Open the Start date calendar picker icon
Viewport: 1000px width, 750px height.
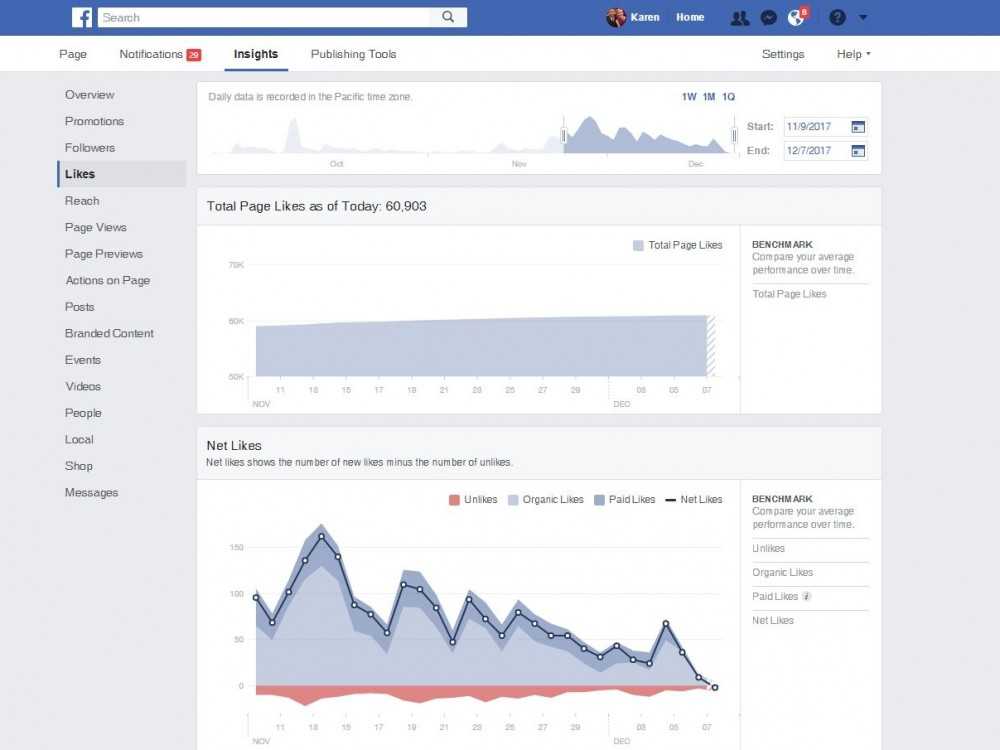[x=858, y=126]
